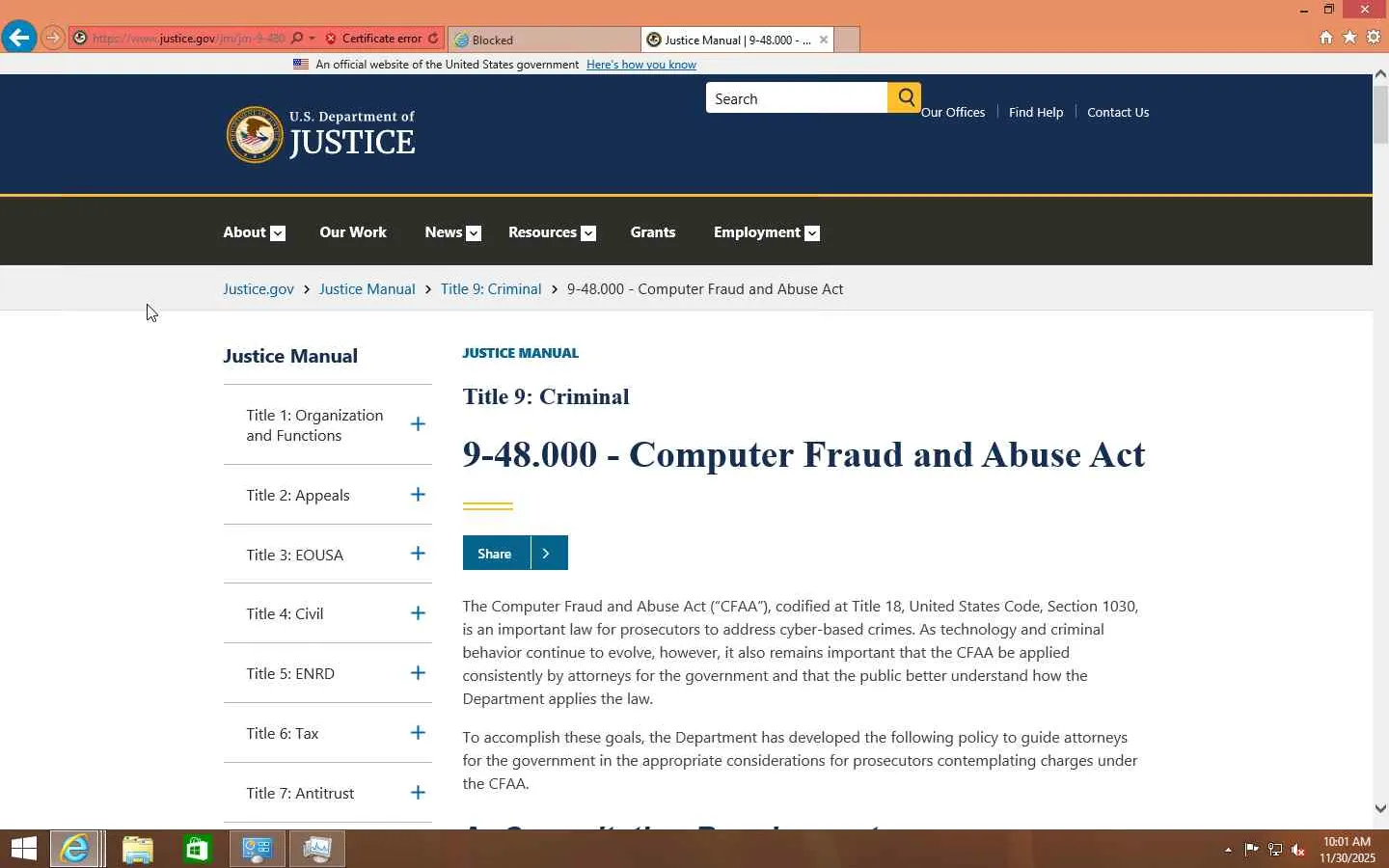Expand Title 7: Antitrust plus icon

(418, 793)
